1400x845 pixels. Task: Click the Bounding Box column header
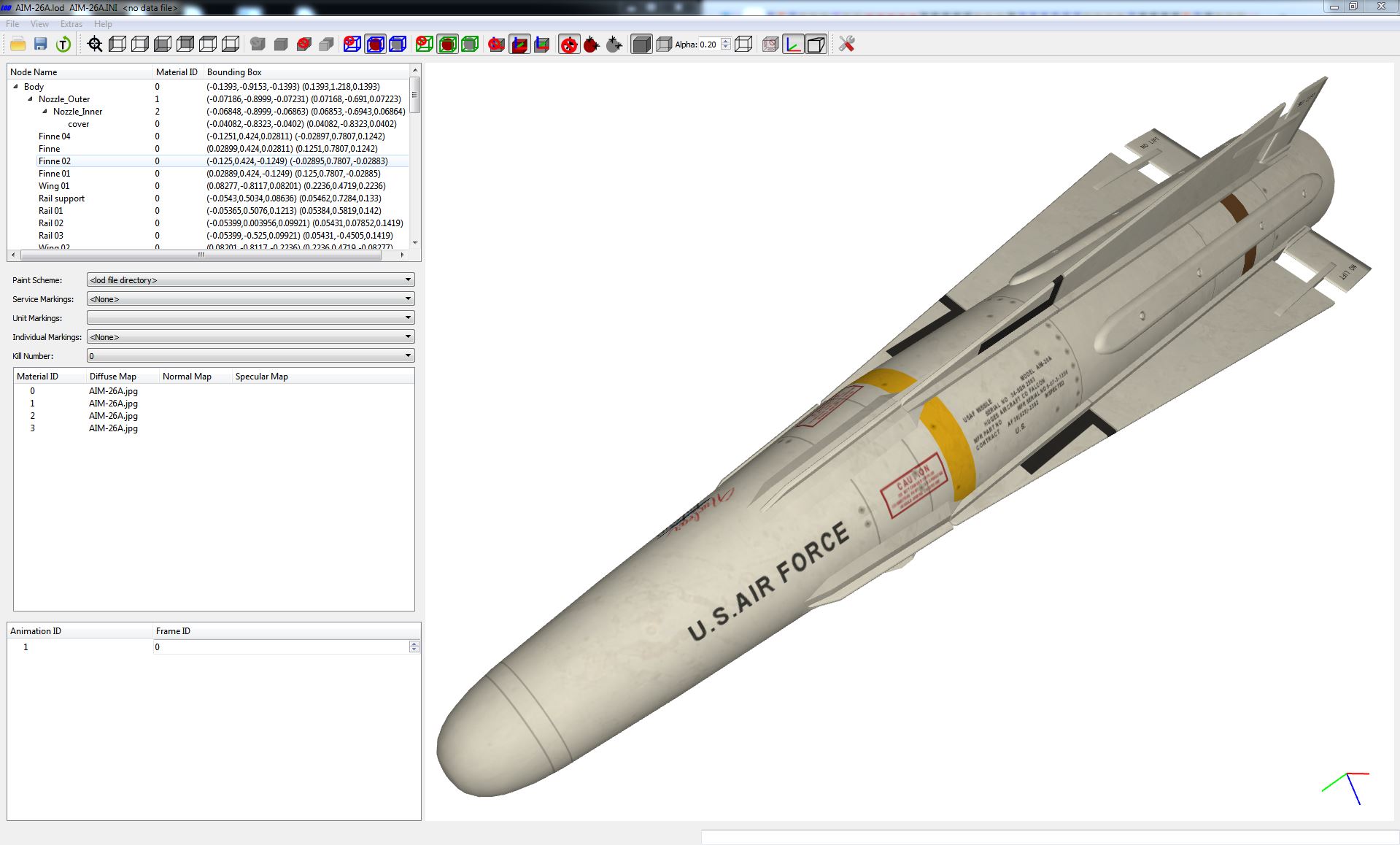[306, 72]
